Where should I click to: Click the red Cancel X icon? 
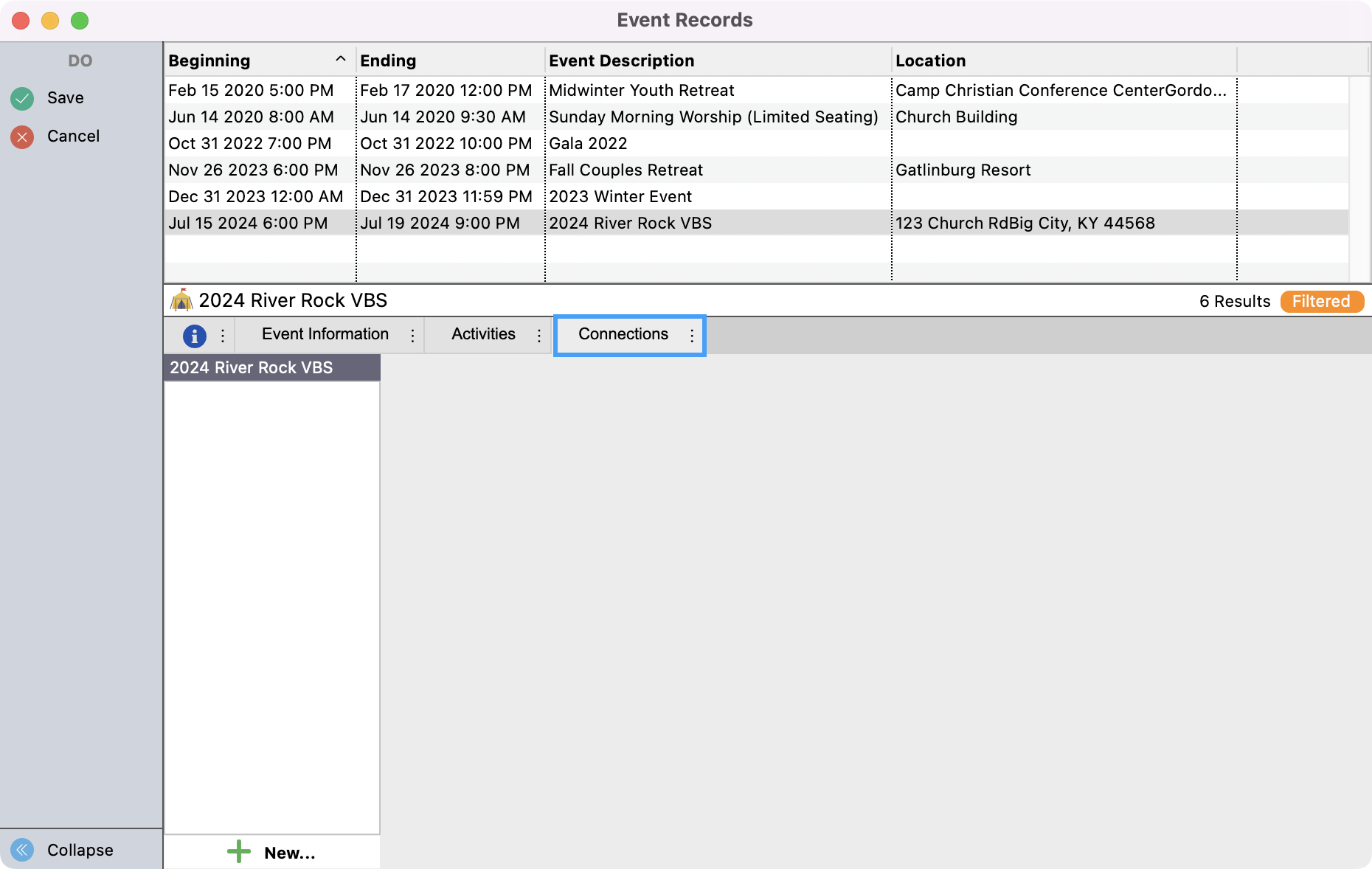22,136
